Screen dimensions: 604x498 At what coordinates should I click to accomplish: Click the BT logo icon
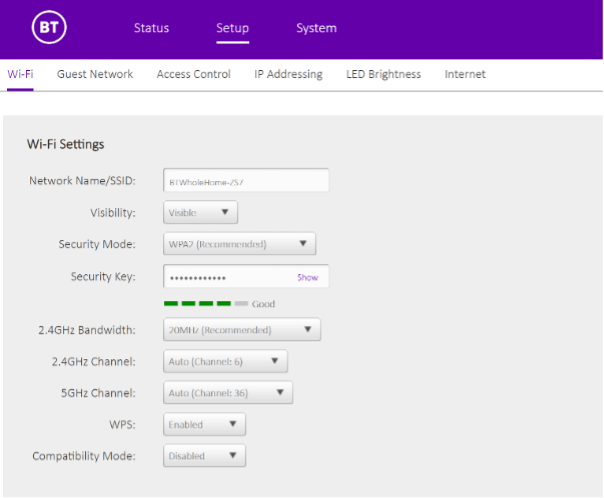tap(48, 28)
